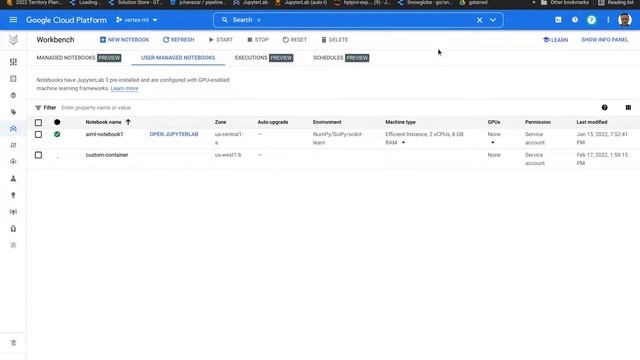Click Refresh button in Workbench toolbar
This screenshot has width=640, height=360.
pos(178,40)
